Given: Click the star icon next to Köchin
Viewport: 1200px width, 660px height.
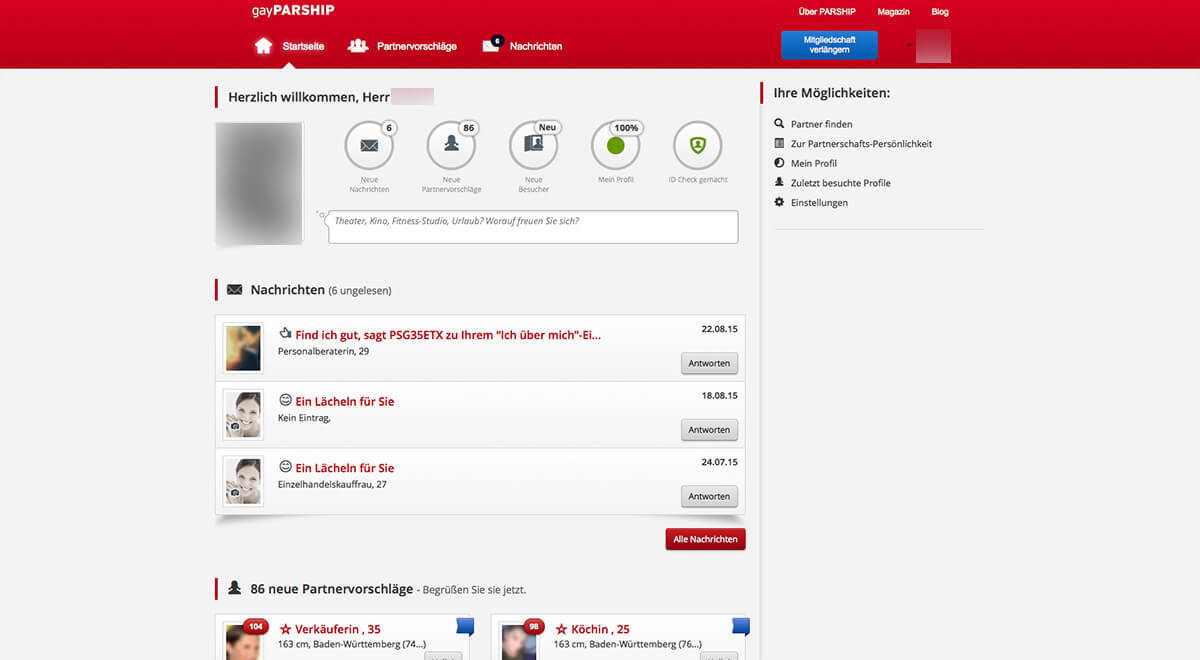Looking at the screenshot, I should 561,630.
